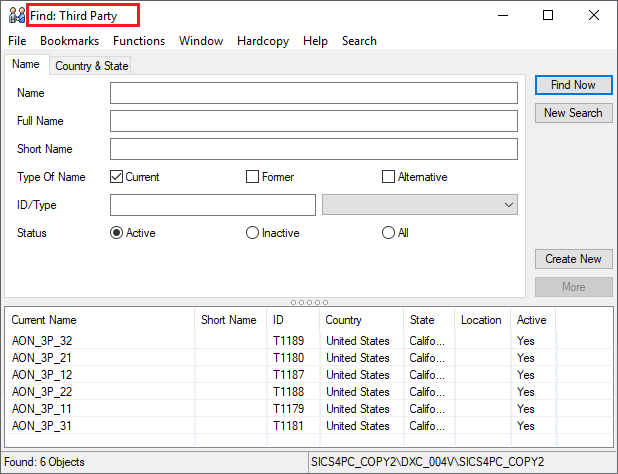Enable the Former name type checkbox

click(x=253, y=177)
